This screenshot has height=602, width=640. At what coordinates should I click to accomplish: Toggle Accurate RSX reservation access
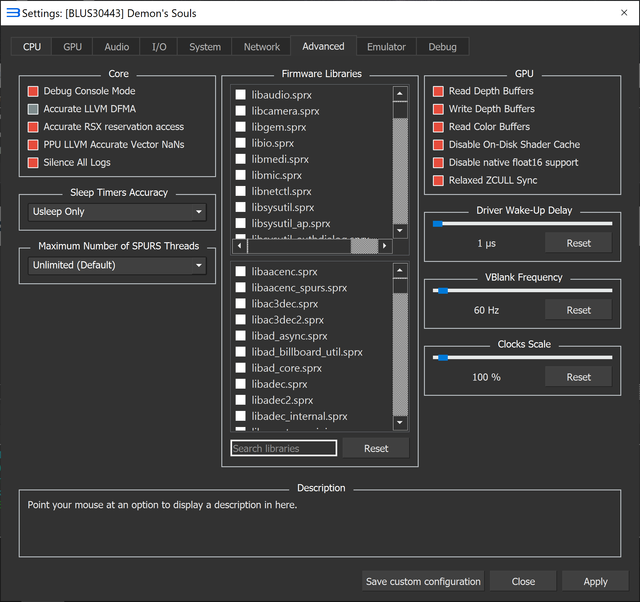[33, 127]
